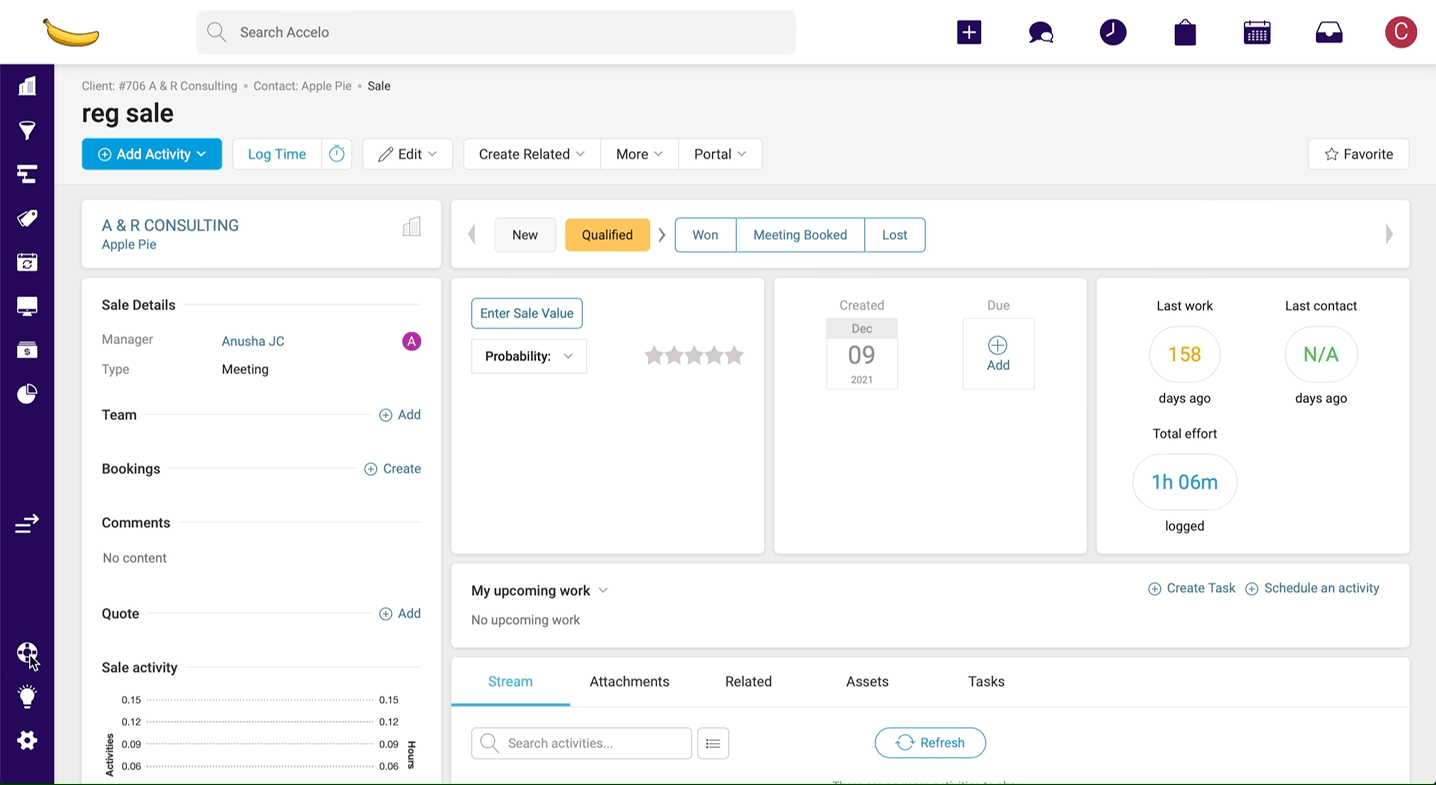Click Enter Sale Value

click(527, 313)
